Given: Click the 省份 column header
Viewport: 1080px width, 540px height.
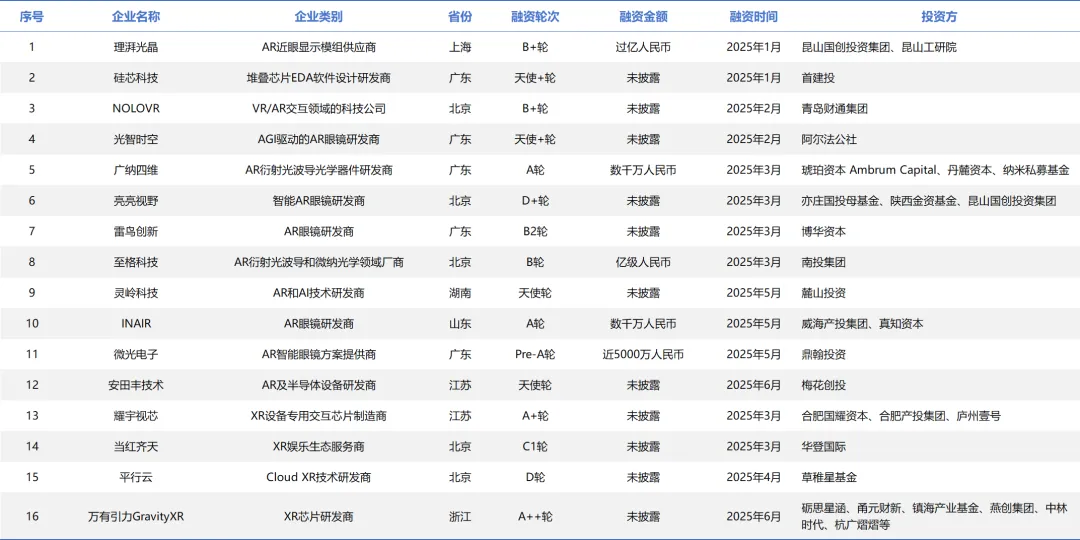Looking at the screenshot, I should 460,17.
